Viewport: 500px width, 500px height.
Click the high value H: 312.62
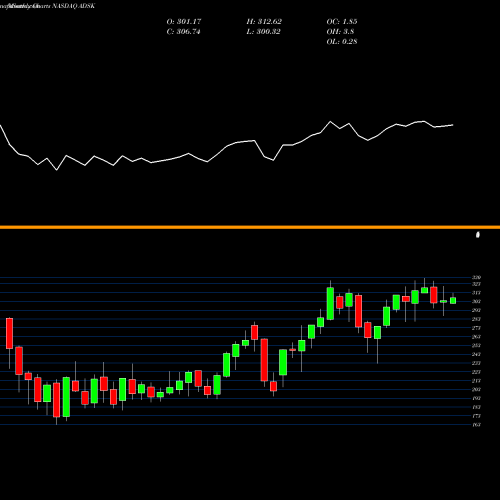click(x=264, y=22)
